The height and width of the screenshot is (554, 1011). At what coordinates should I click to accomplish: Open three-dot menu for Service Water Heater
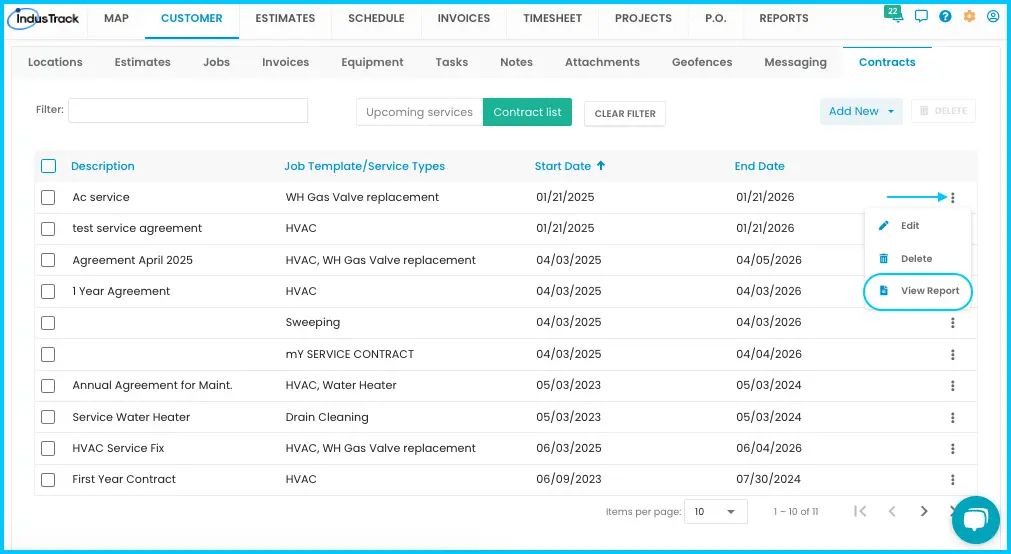coord(952,417)
